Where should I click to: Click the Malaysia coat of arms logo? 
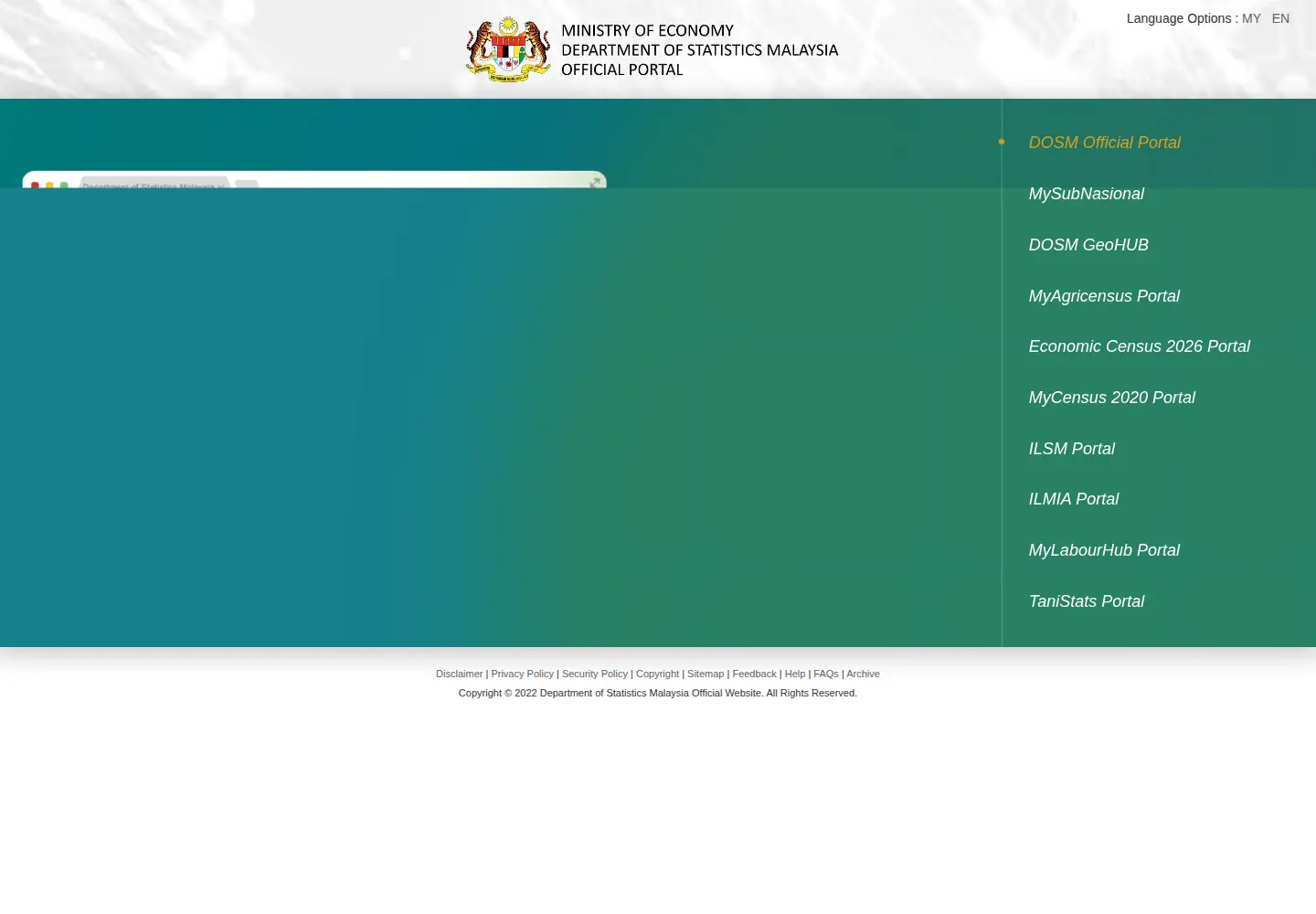508,49
